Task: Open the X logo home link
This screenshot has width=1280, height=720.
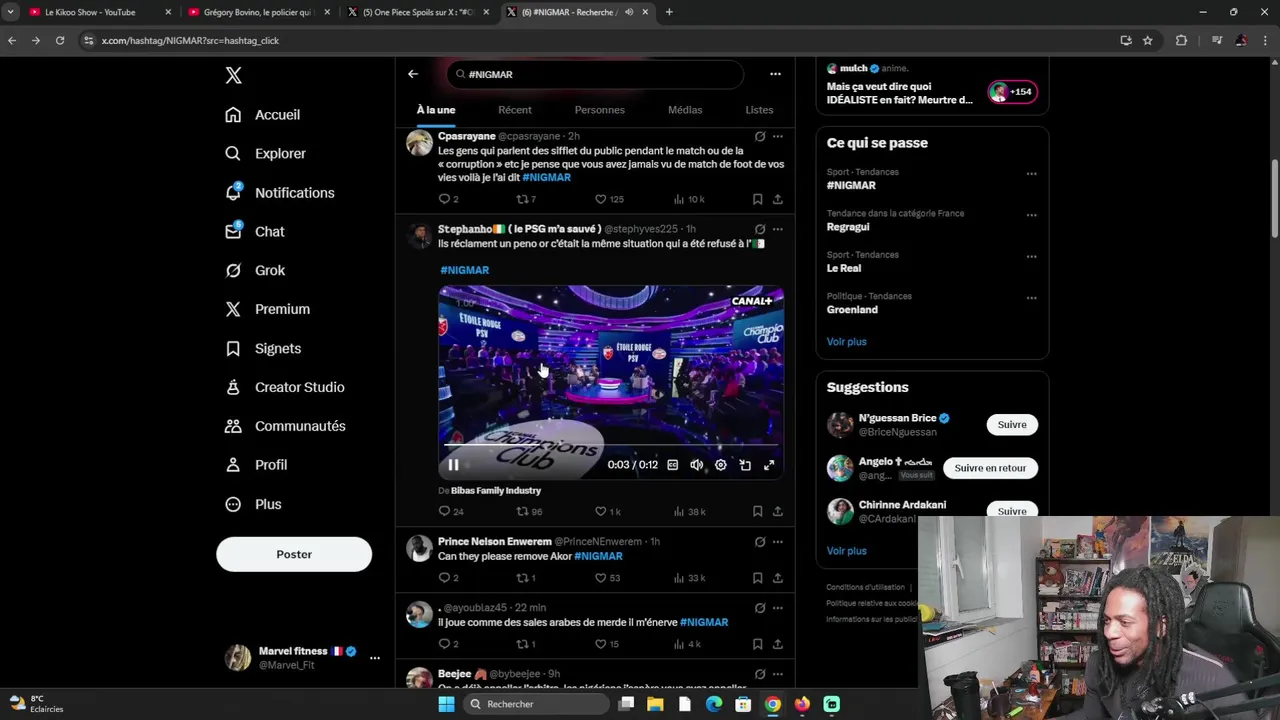Action: 233,75
